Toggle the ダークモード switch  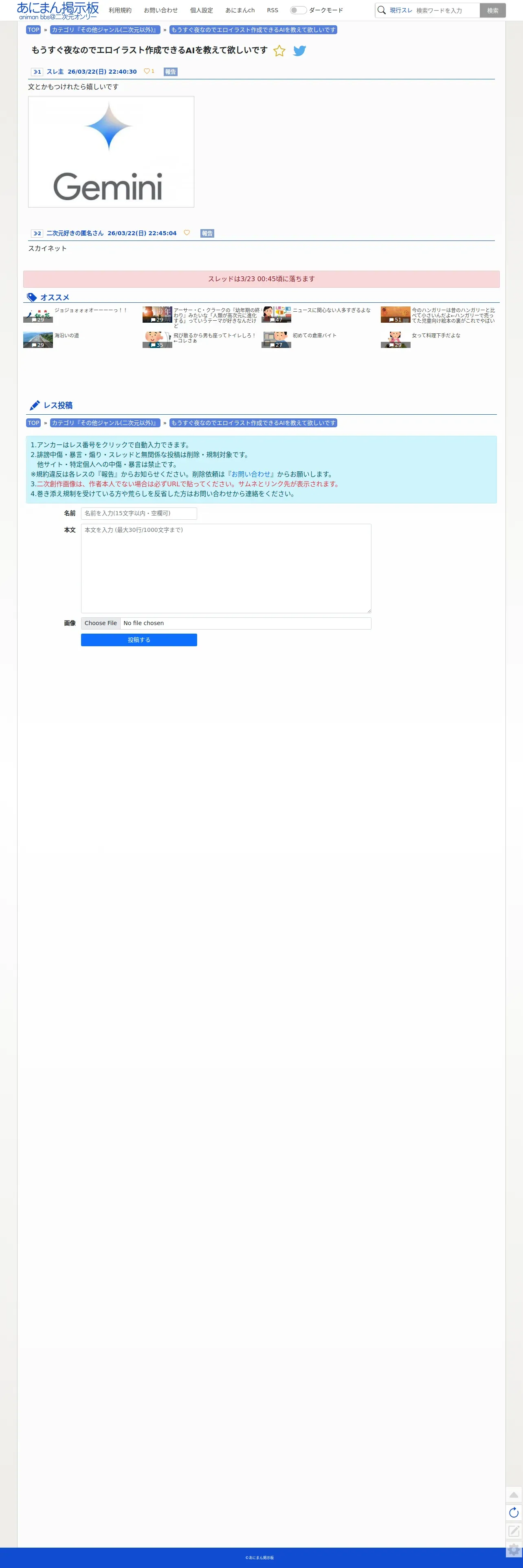298,10
